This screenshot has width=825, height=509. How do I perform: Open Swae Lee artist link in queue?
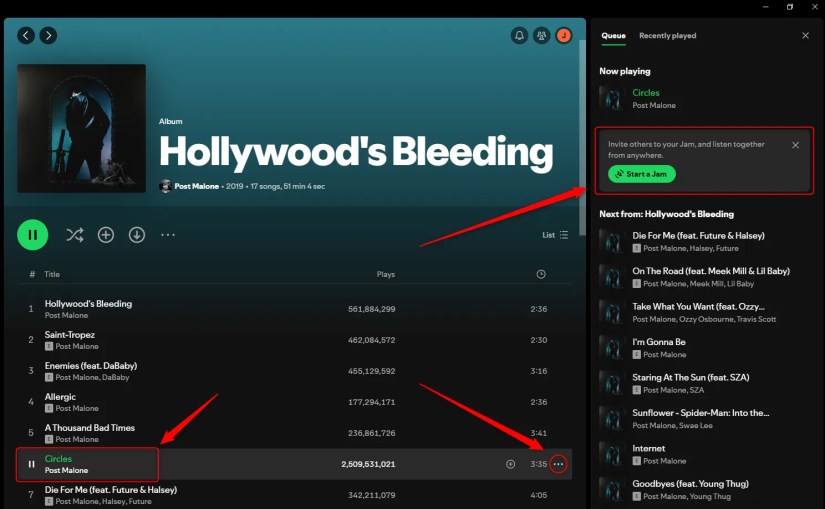pyautogui.click(x=698, y=425)
